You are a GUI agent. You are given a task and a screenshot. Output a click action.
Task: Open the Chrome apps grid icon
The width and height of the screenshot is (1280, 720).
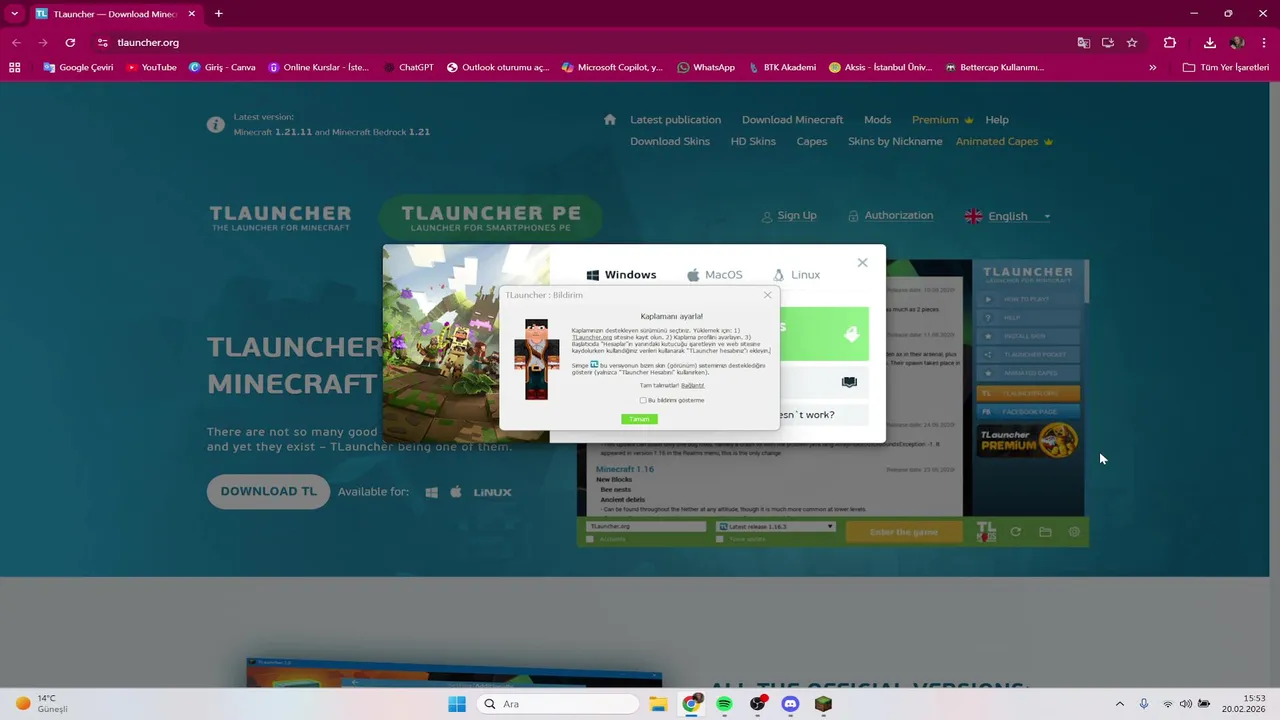point(15,67)
